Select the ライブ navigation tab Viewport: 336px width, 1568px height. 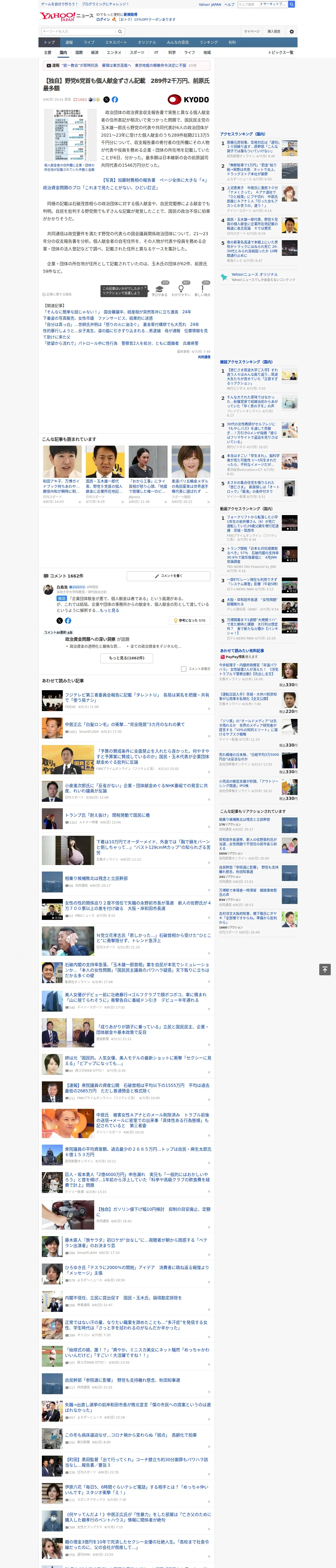pos(89,43)
